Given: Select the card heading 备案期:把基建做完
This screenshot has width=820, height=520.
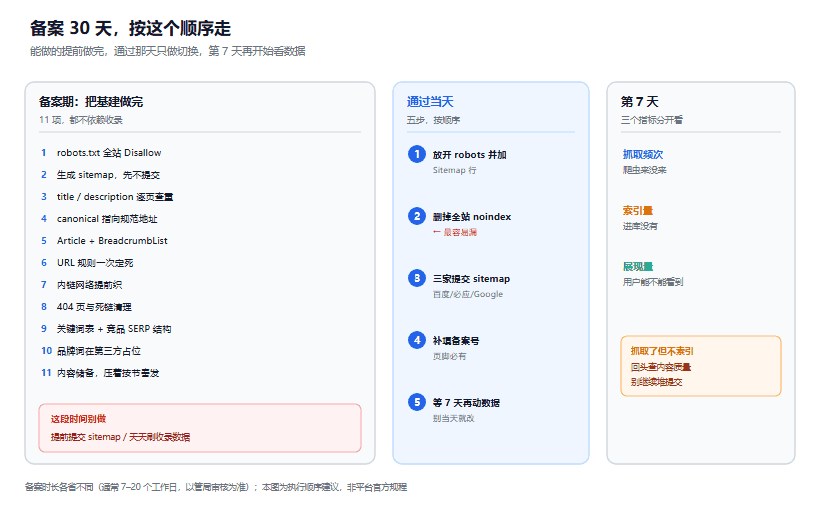Looking at the screenshot, I should tap(91, 101).
